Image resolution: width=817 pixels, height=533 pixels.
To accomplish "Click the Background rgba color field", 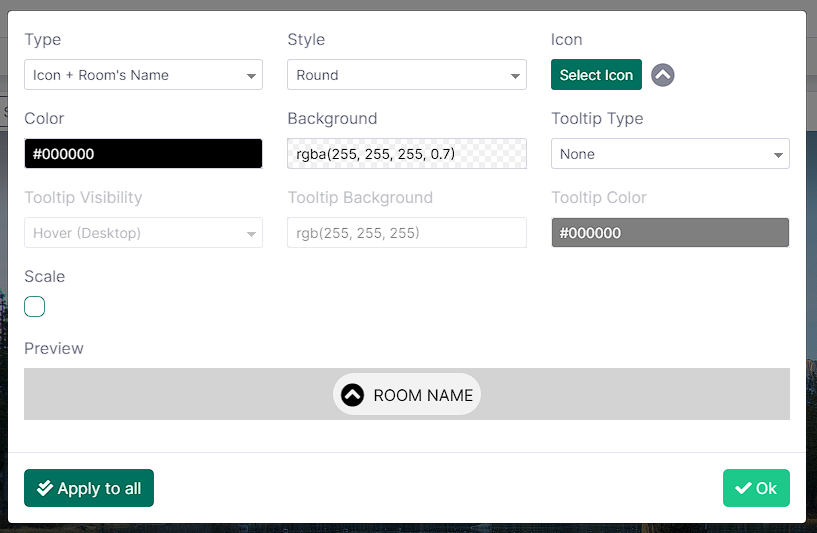I will 406,154.
